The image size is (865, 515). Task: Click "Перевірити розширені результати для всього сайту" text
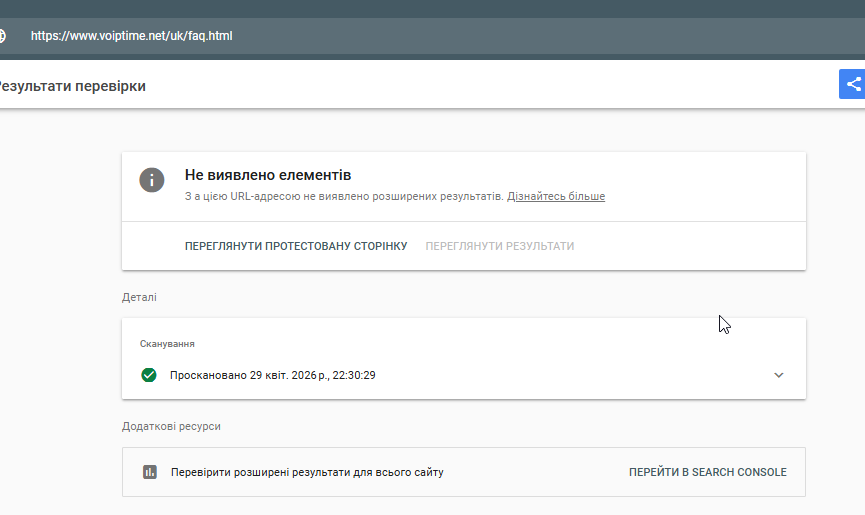[307, 472]
